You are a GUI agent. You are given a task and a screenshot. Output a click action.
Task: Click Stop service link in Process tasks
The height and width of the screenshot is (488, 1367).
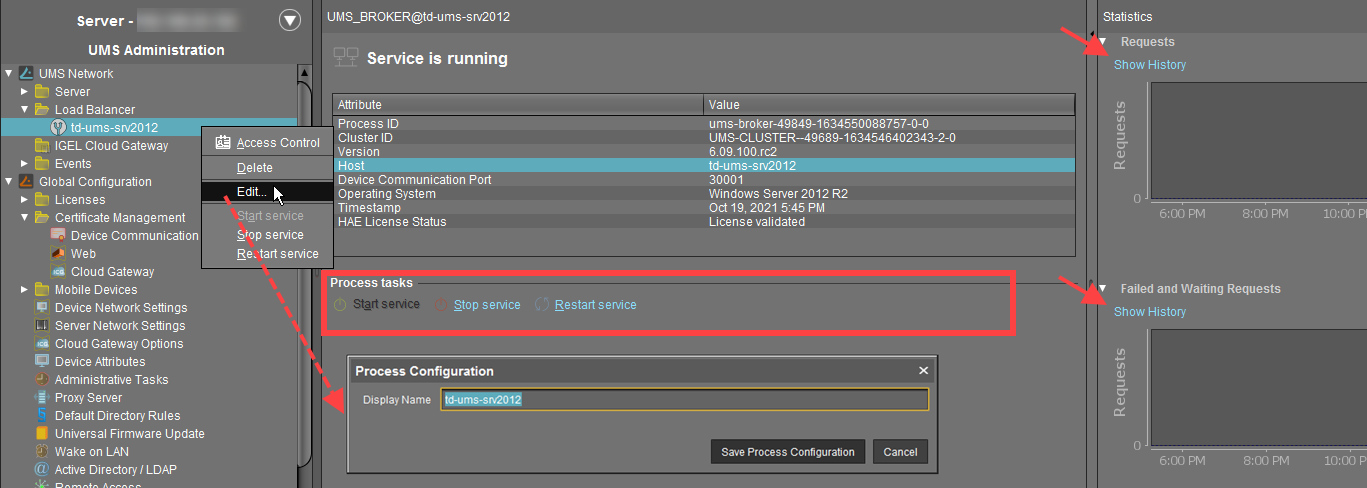(487, 305)
